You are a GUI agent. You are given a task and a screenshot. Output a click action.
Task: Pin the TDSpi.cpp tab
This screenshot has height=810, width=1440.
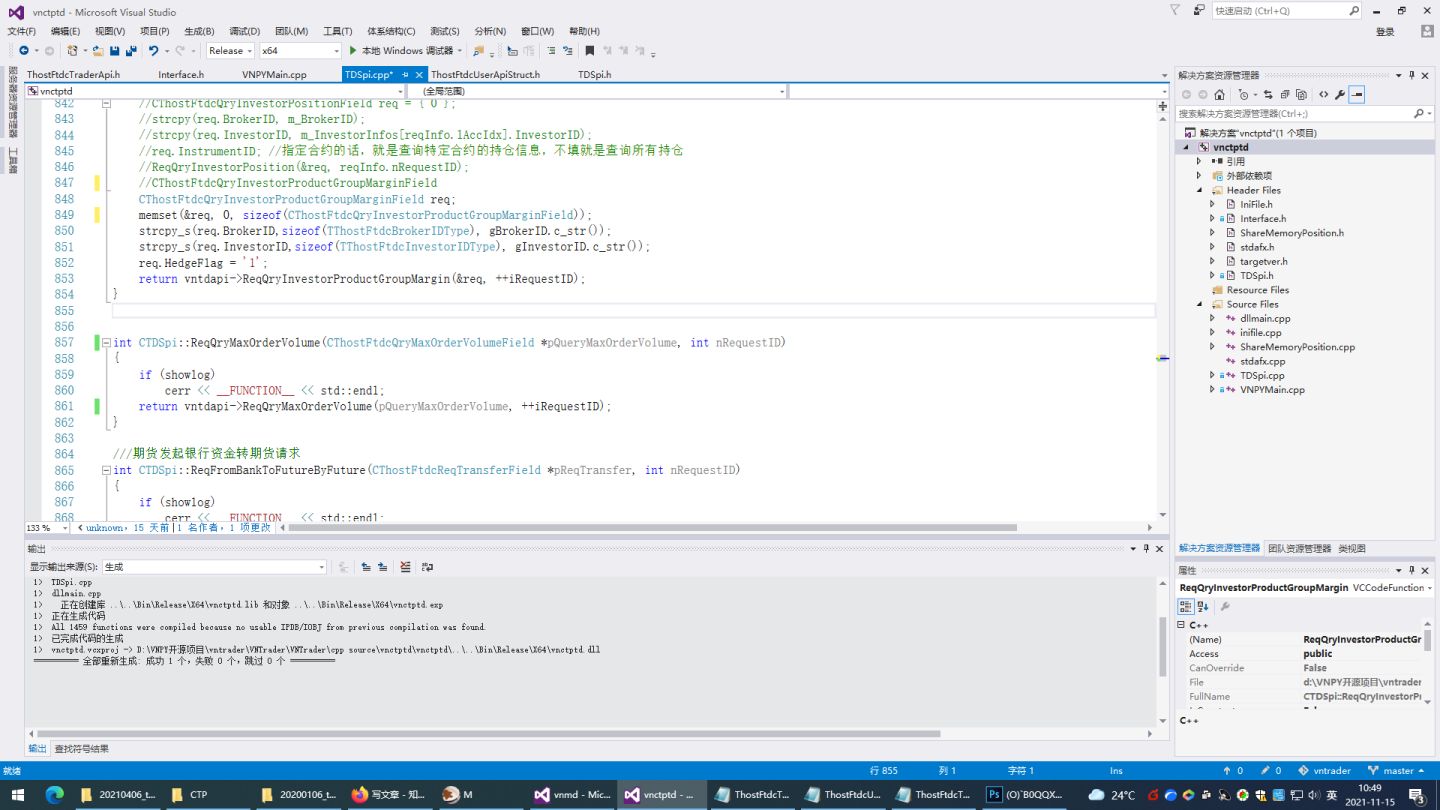405,74
